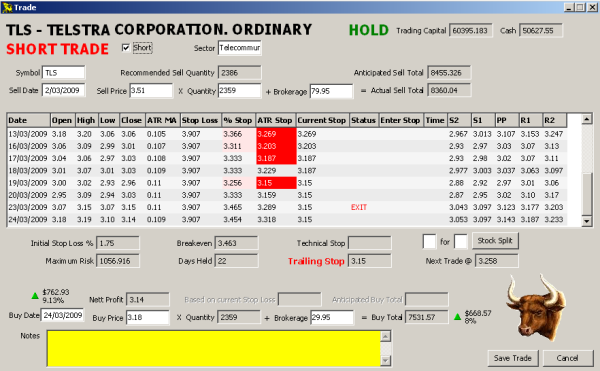Click the % Stop column header
The width and height of the screenshot is (600, 371).
click(239, 120)
